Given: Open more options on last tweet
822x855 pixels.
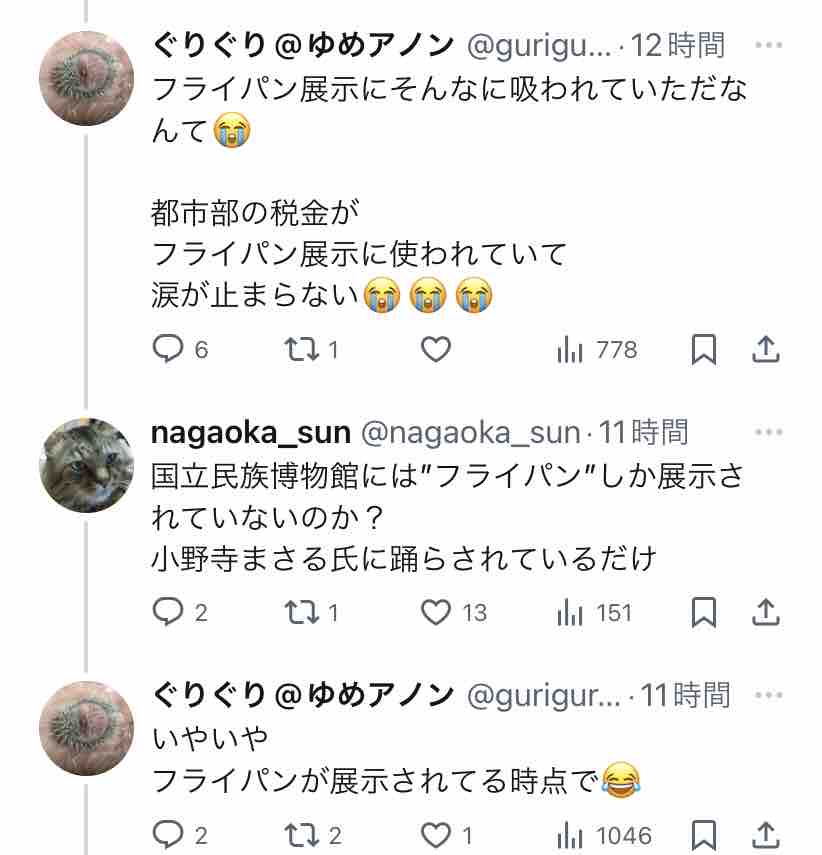Looking at the screenshot, I should coord(768,694).
